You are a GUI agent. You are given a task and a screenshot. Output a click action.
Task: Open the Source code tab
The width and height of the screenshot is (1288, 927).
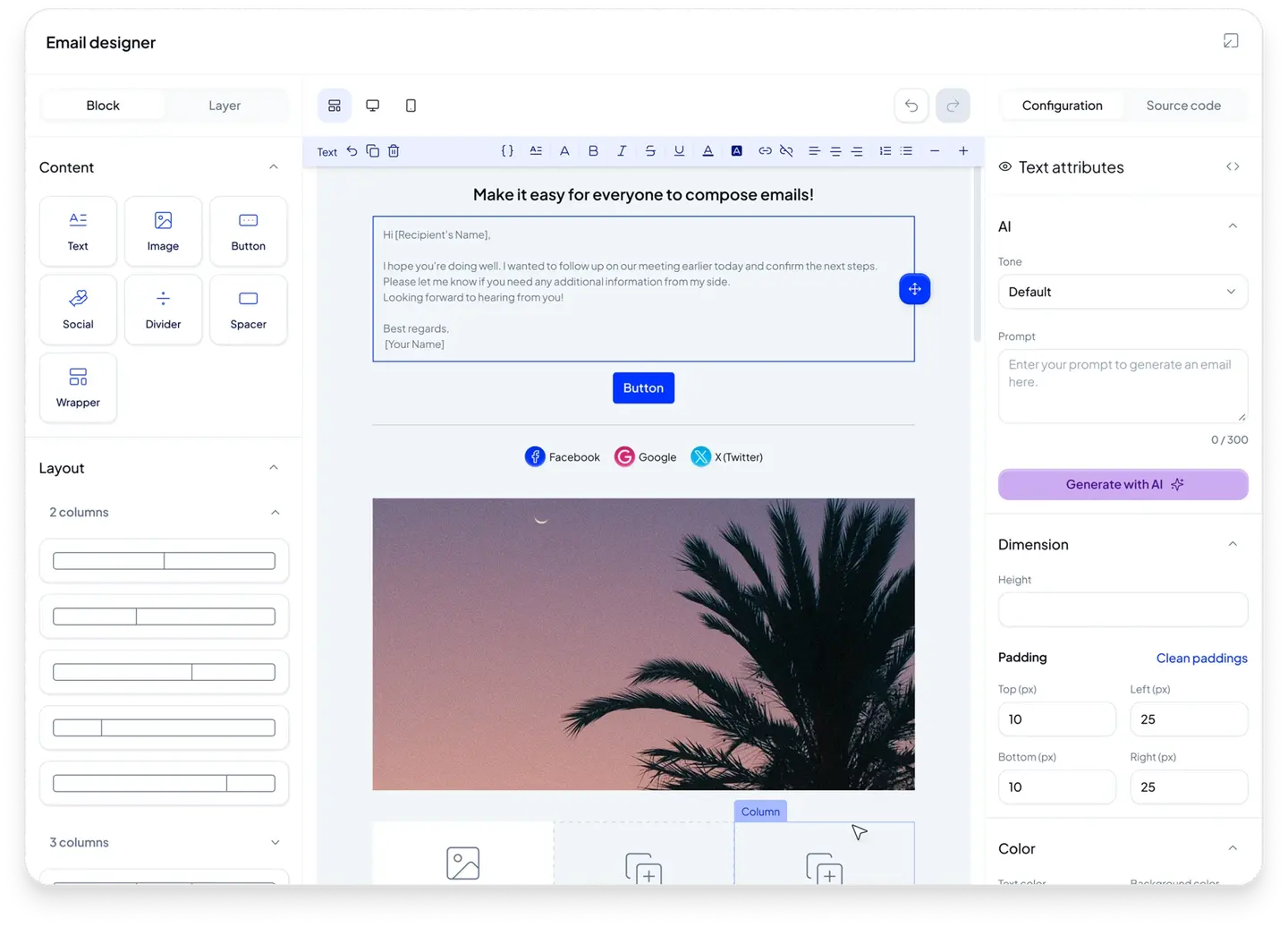click(x=1183, y=106)
